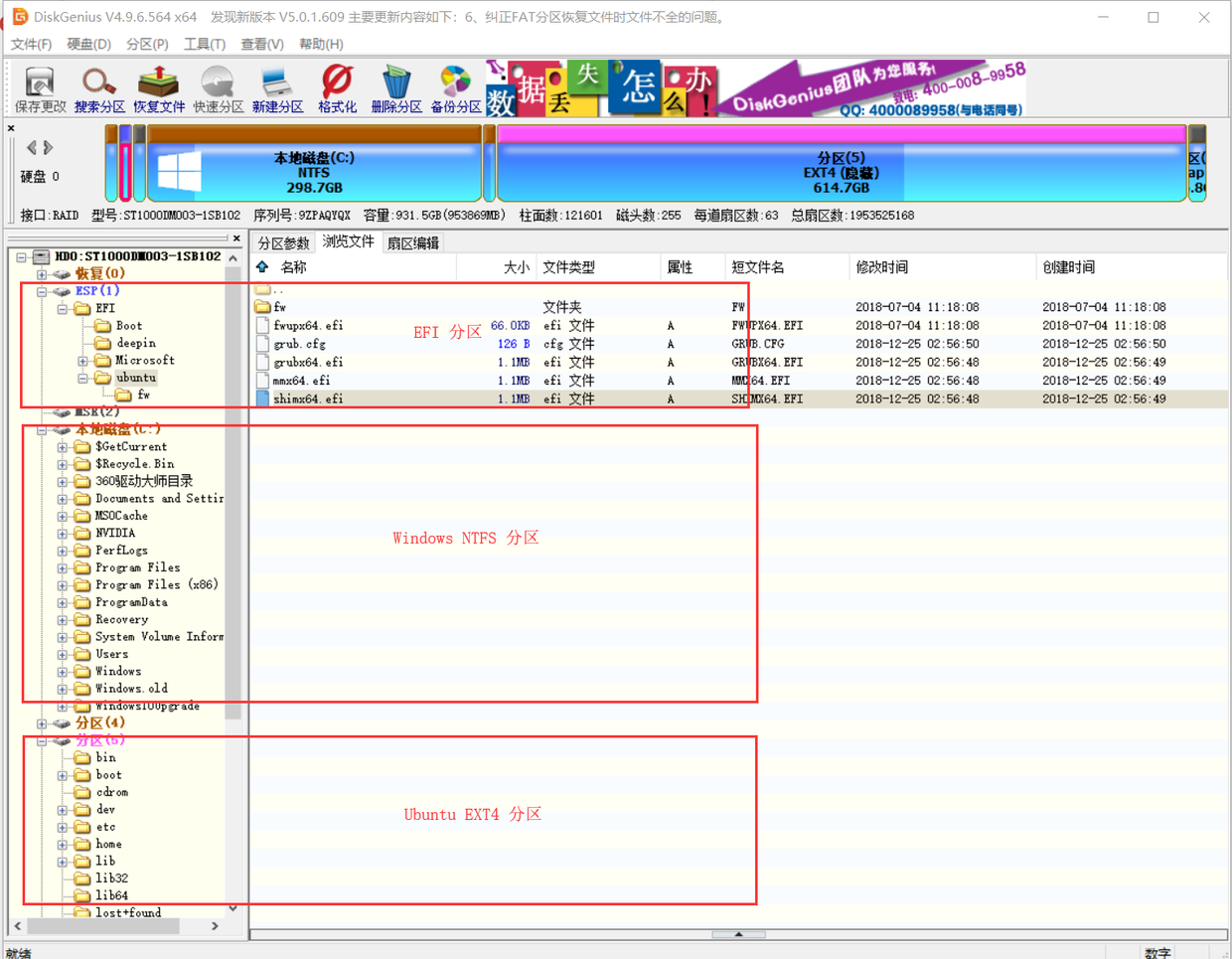Expand the boot folder under 分区(5)
The height and width of the screenshot is (959, 1232).
tap(63, 775)
